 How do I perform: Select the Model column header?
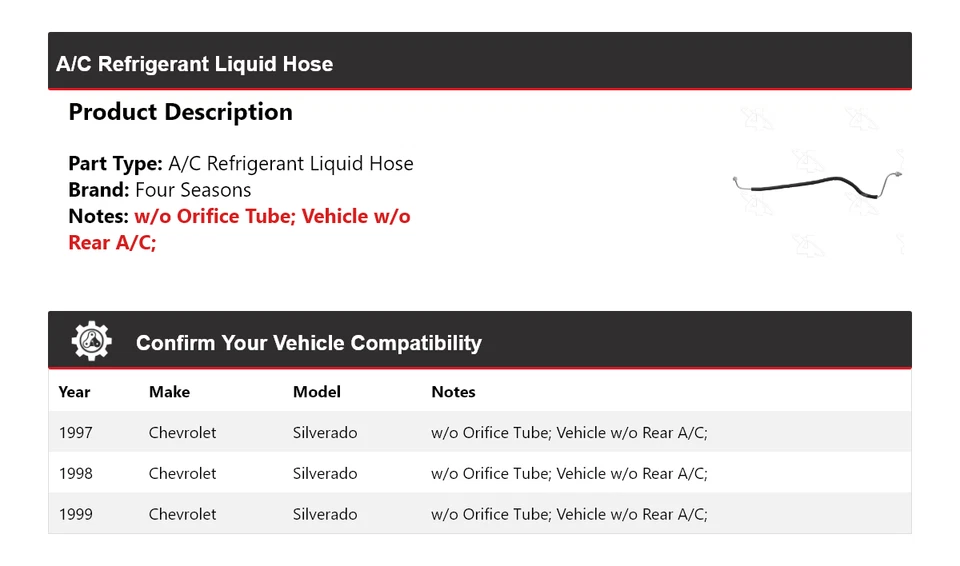[x=316, y=392]
